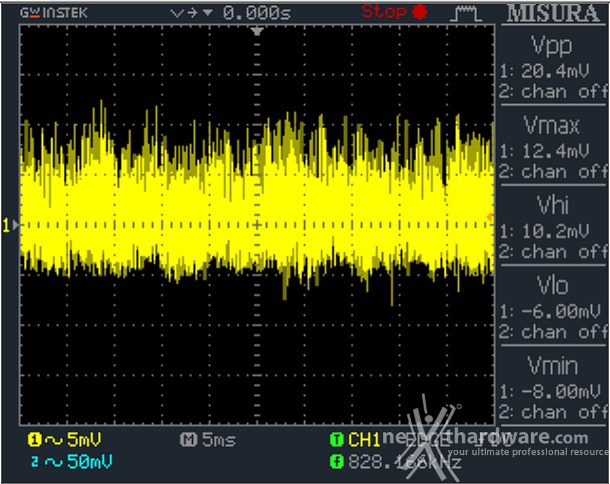Click the '2: chan off' text under Vpp
610x484 pixels.
click(552, 92)
